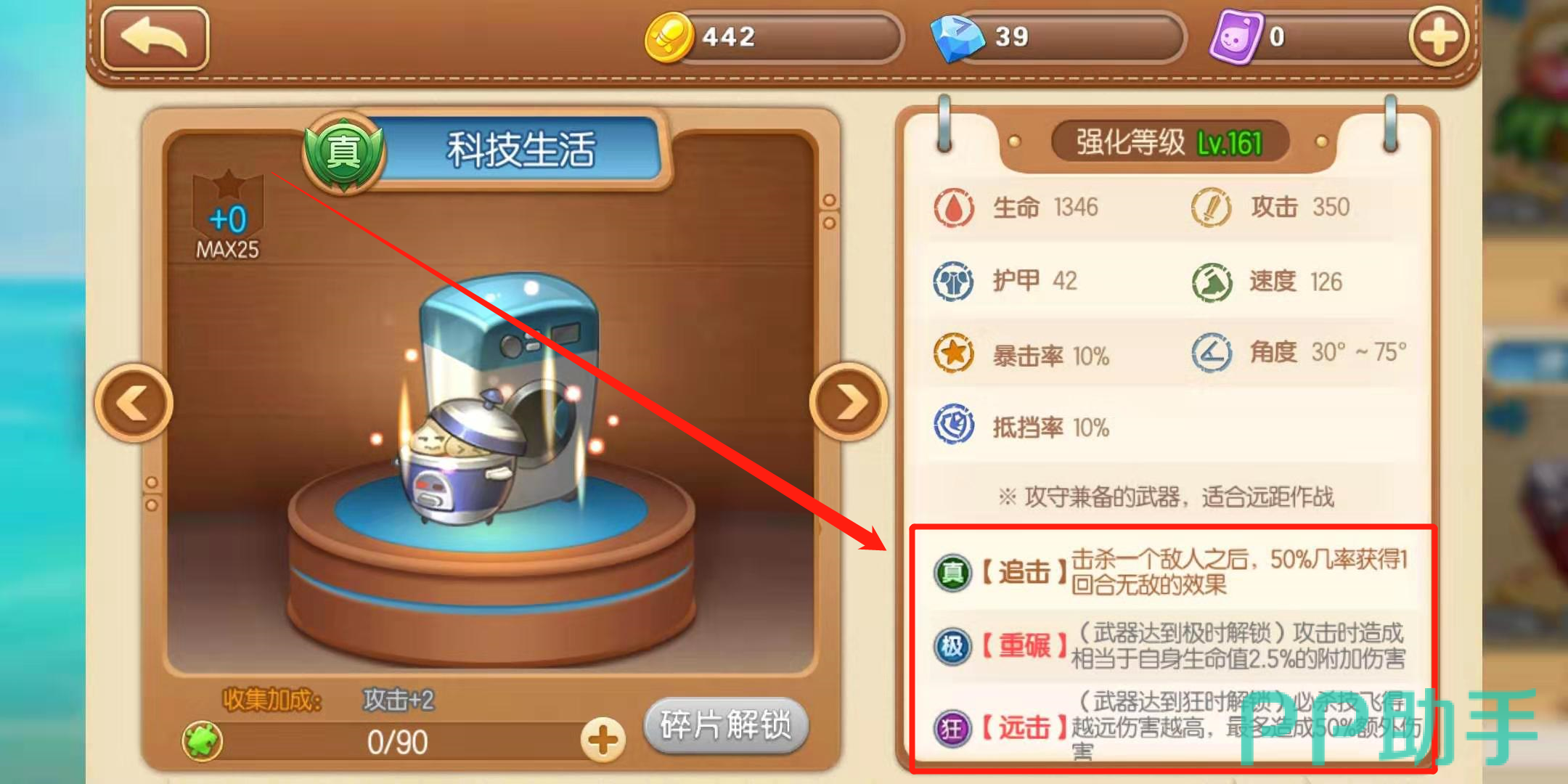The width and height of the screenshot is (1568, 784).
Task: Add currency with top plus button
Action: [1438, 36]
